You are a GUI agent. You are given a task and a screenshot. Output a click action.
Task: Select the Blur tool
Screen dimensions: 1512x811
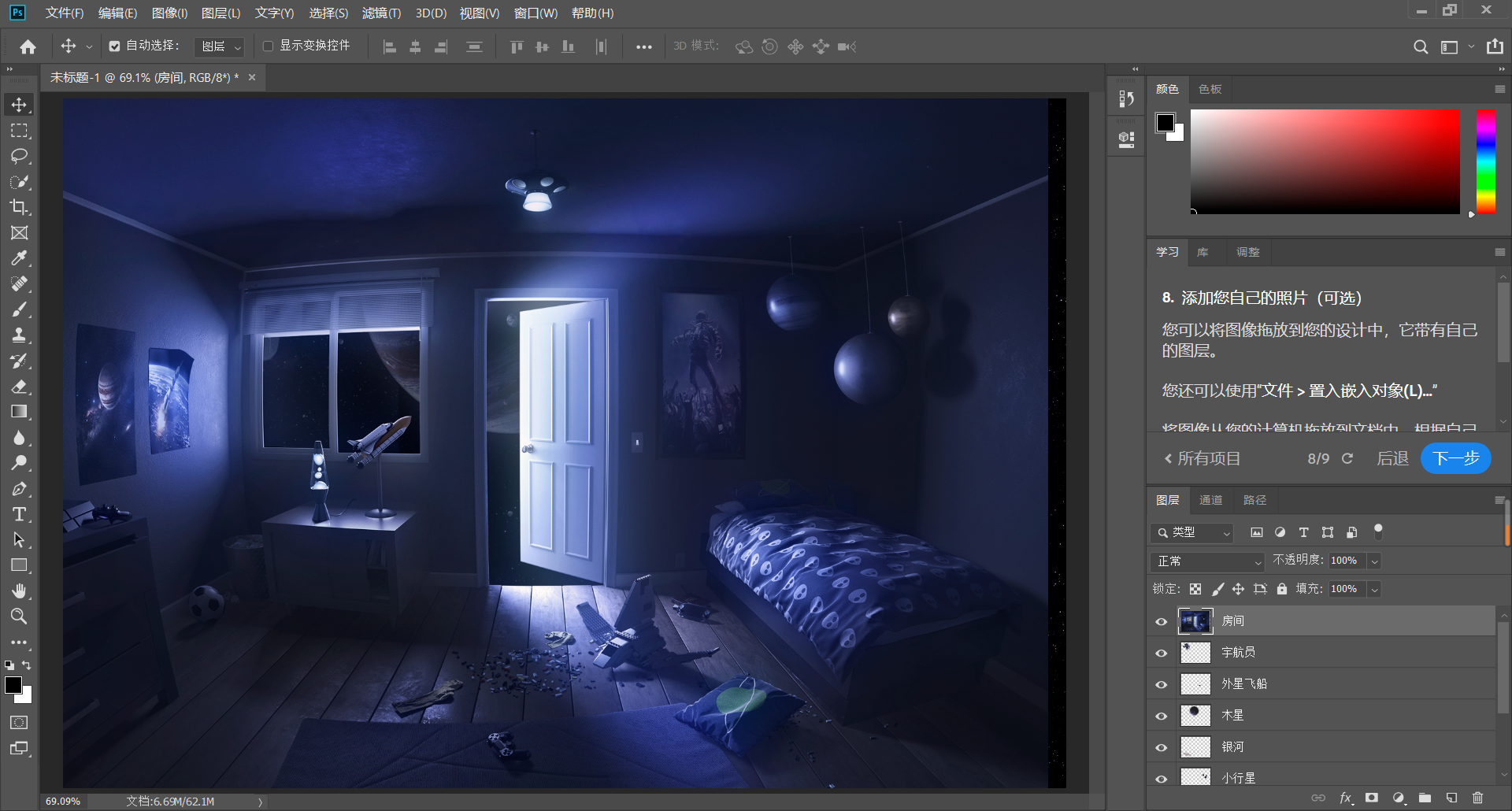[19, 438]
